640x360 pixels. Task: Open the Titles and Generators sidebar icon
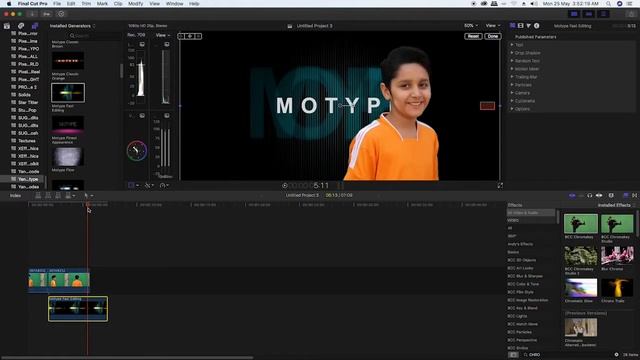pyautogui.click(x=35, y=26)
